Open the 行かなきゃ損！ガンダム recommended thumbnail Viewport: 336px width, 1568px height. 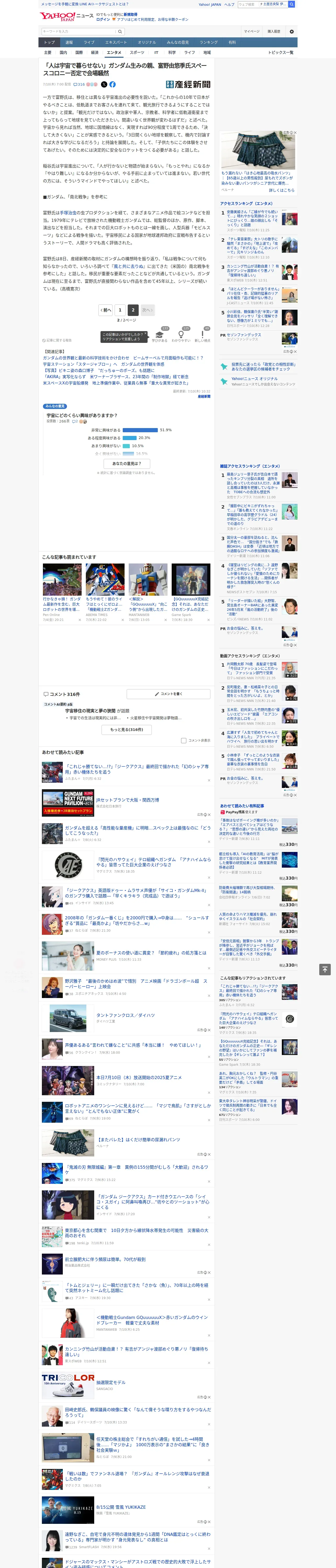[x=62, y=579]
